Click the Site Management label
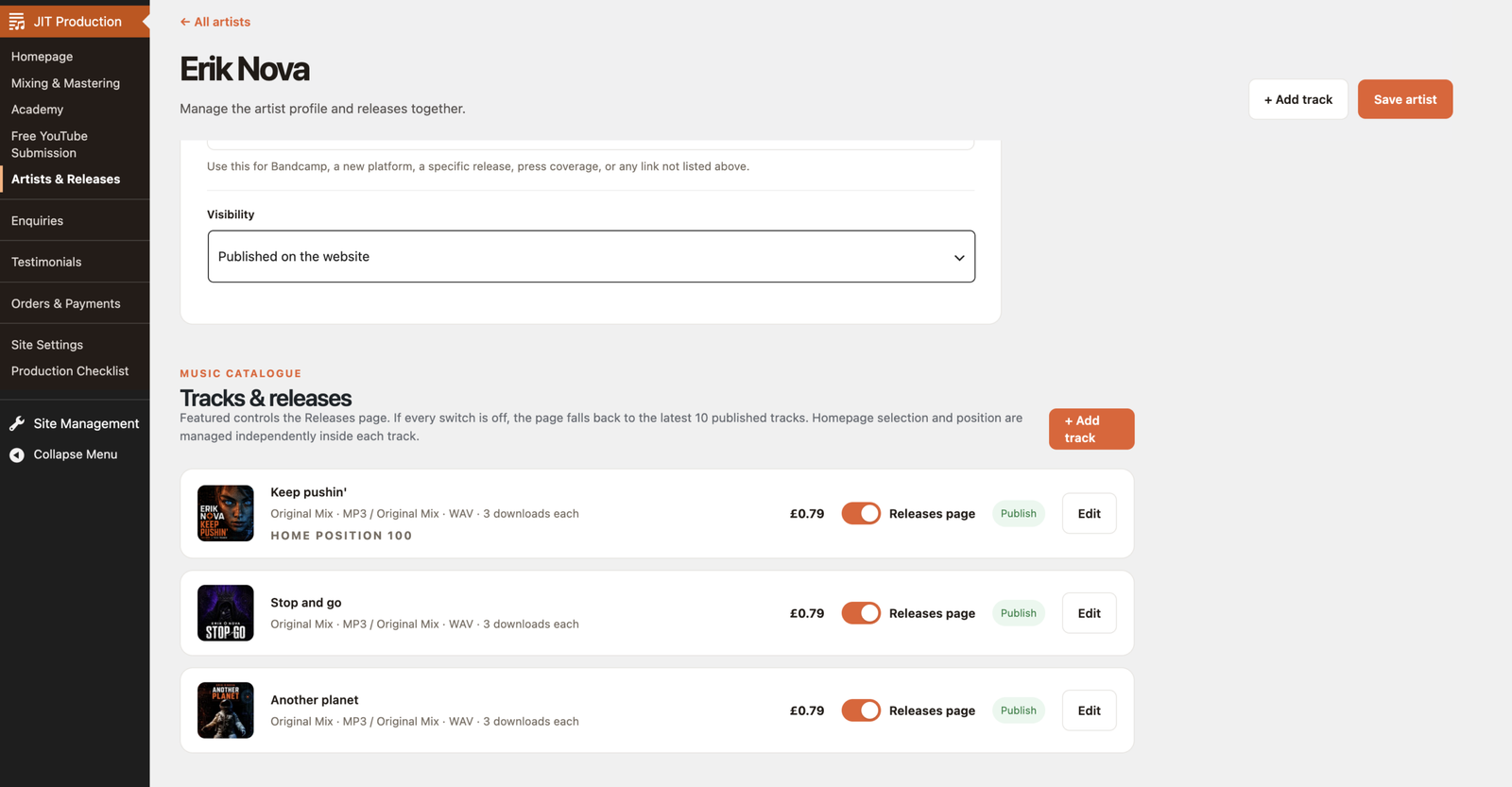Viewport: 1512px width, 787px height. click(x=86, y=424)
